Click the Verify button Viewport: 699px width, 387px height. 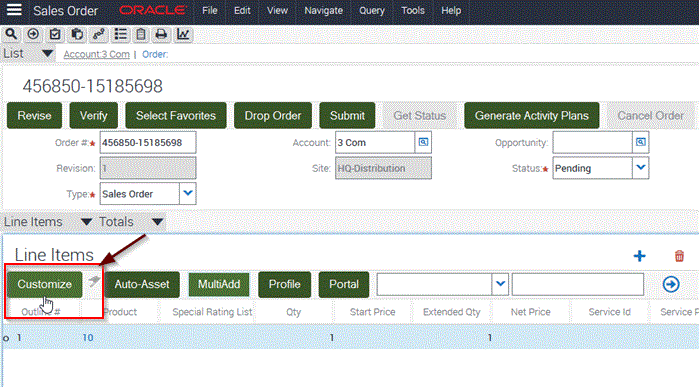point(94,115)
